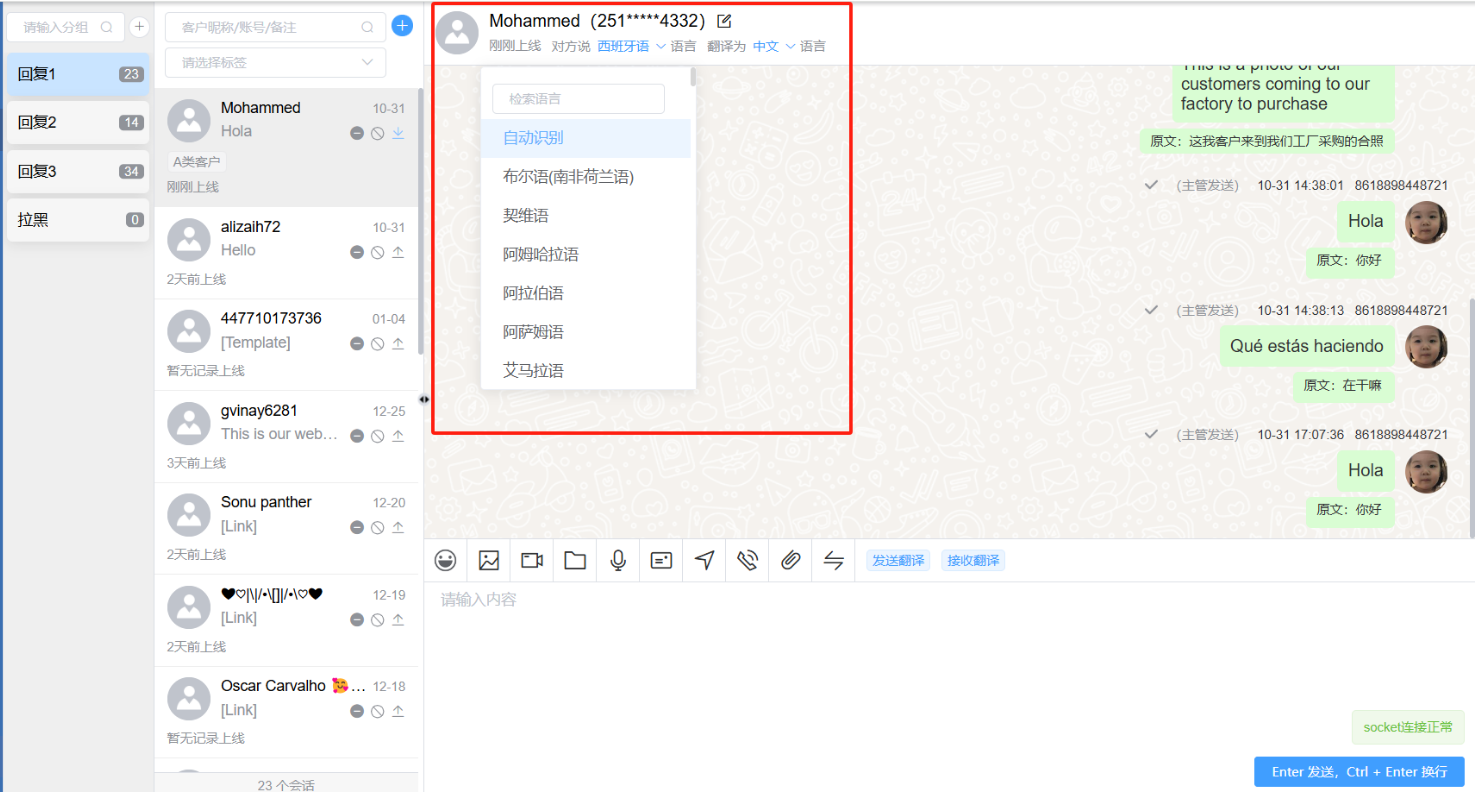Select 阿萨姆语 in the language list
The image size is (1475, 792).
(x=586, y=332)
